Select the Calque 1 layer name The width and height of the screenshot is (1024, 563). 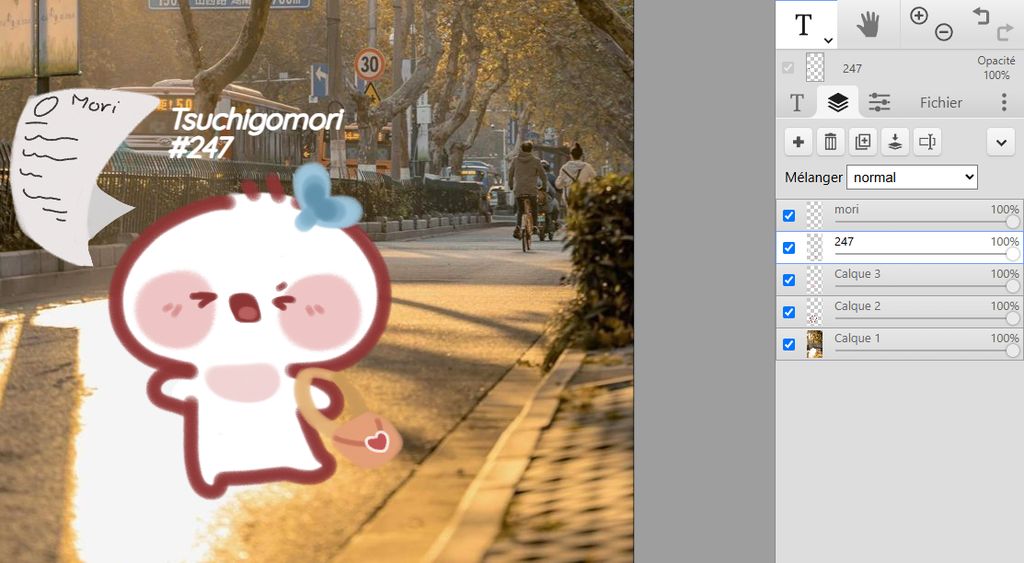[x=857, y=338]
